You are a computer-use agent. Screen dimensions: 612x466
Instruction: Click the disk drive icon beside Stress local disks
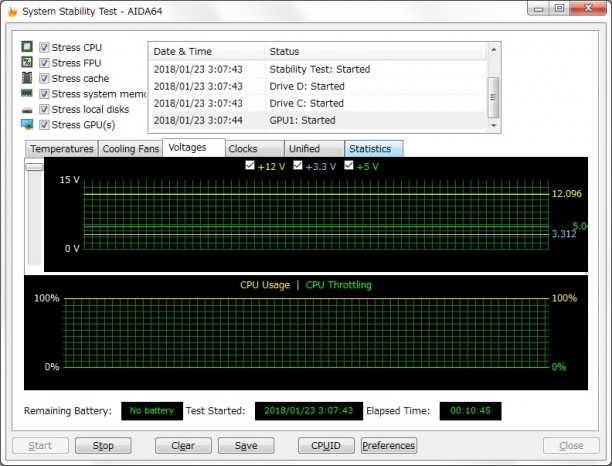point(27,110)
